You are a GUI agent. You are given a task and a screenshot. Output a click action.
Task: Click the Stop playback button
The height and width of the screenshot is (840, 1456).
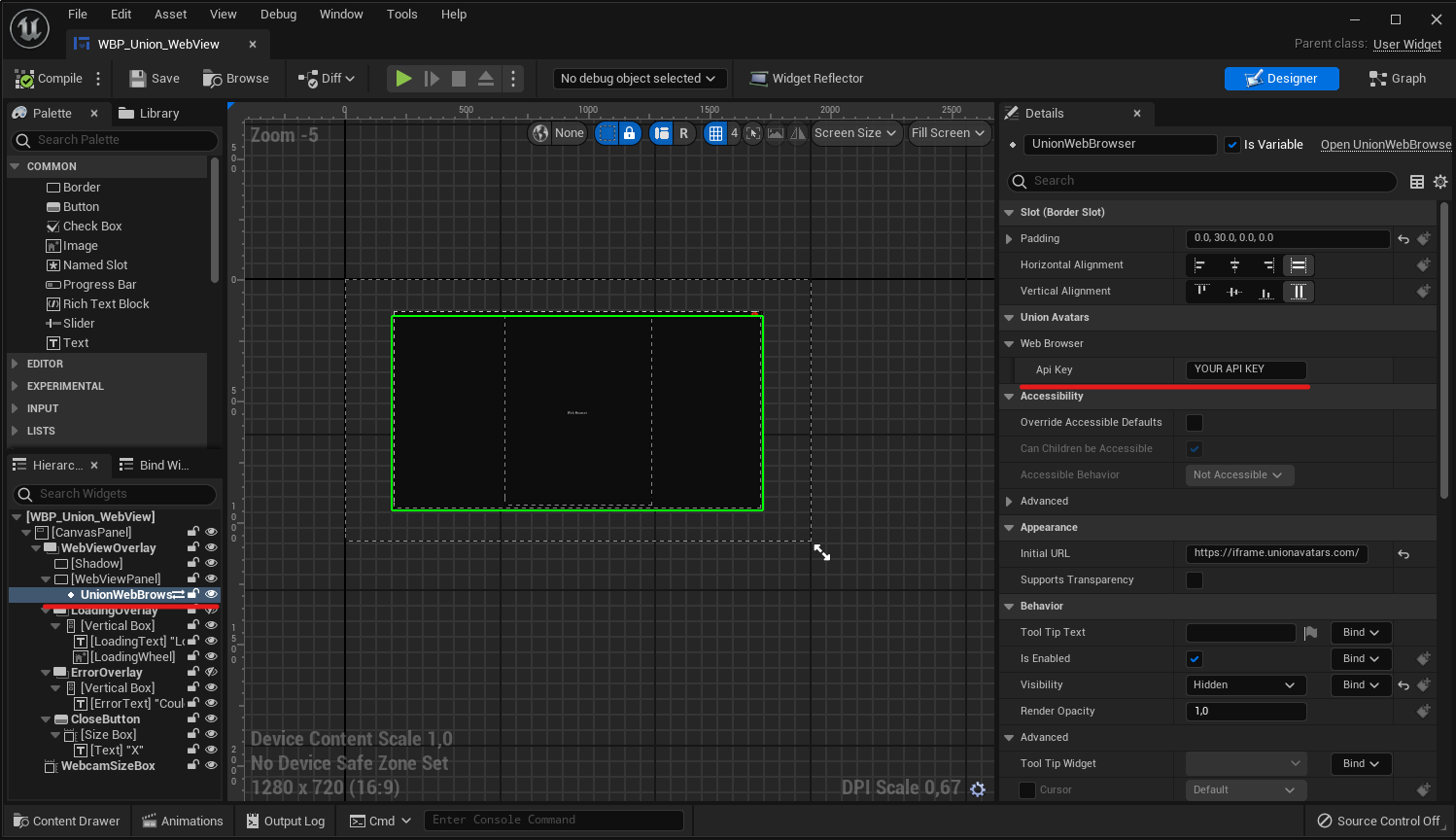point(459,79)
